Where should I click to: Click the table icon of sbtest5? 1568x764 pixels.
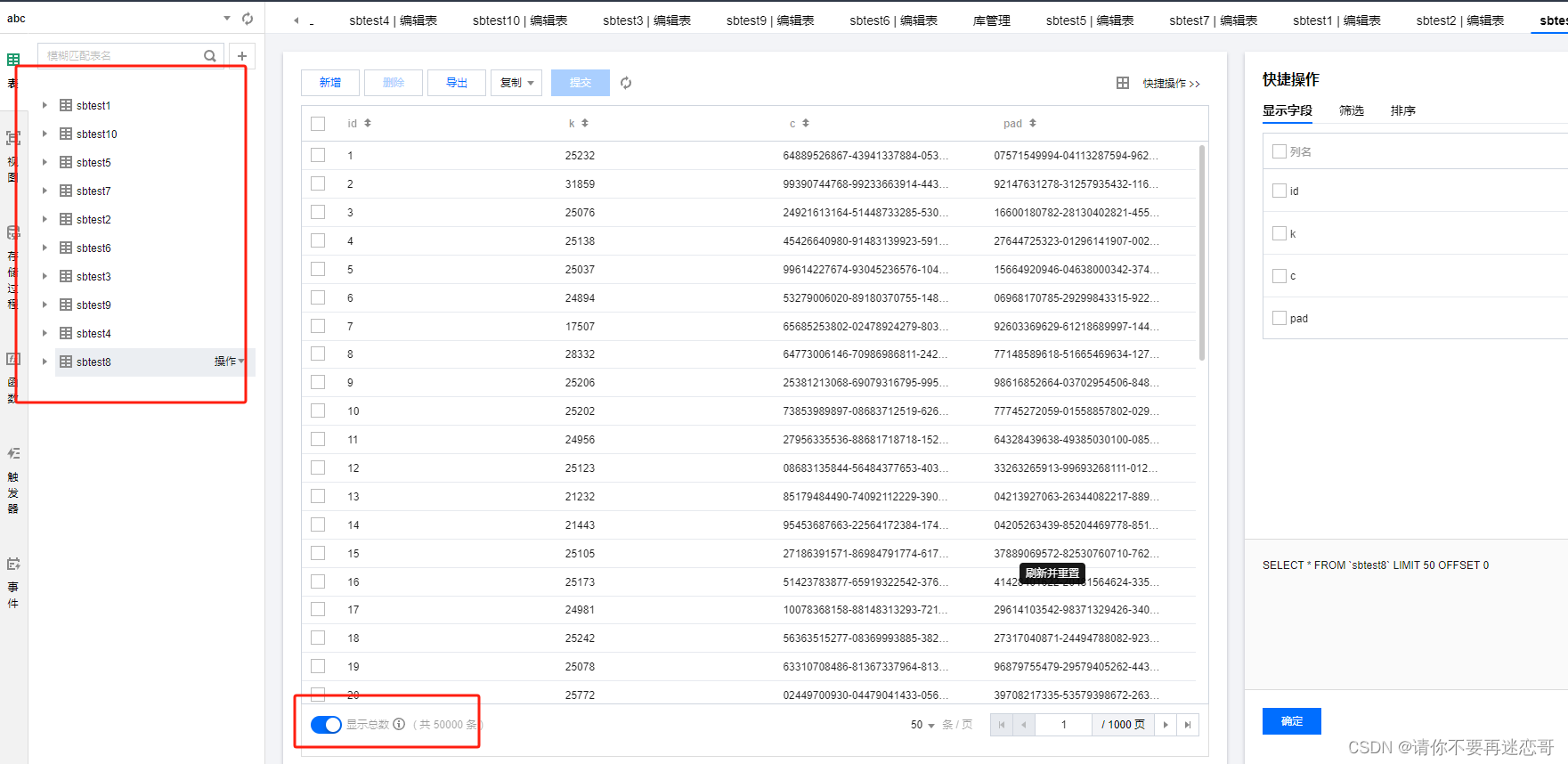(x=66, y=162)
